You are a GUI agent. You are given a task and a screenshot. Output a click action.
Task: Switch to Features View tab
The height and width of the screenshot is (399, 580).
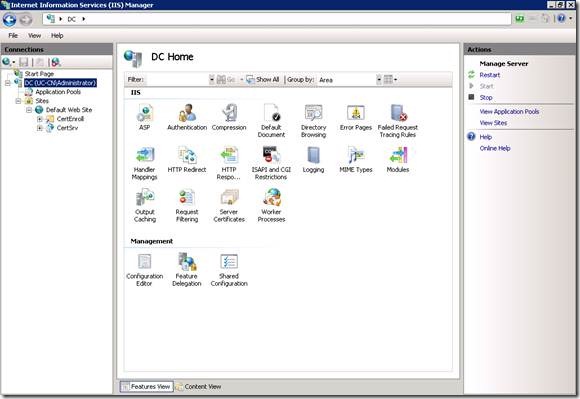click(x=146, y=386)
